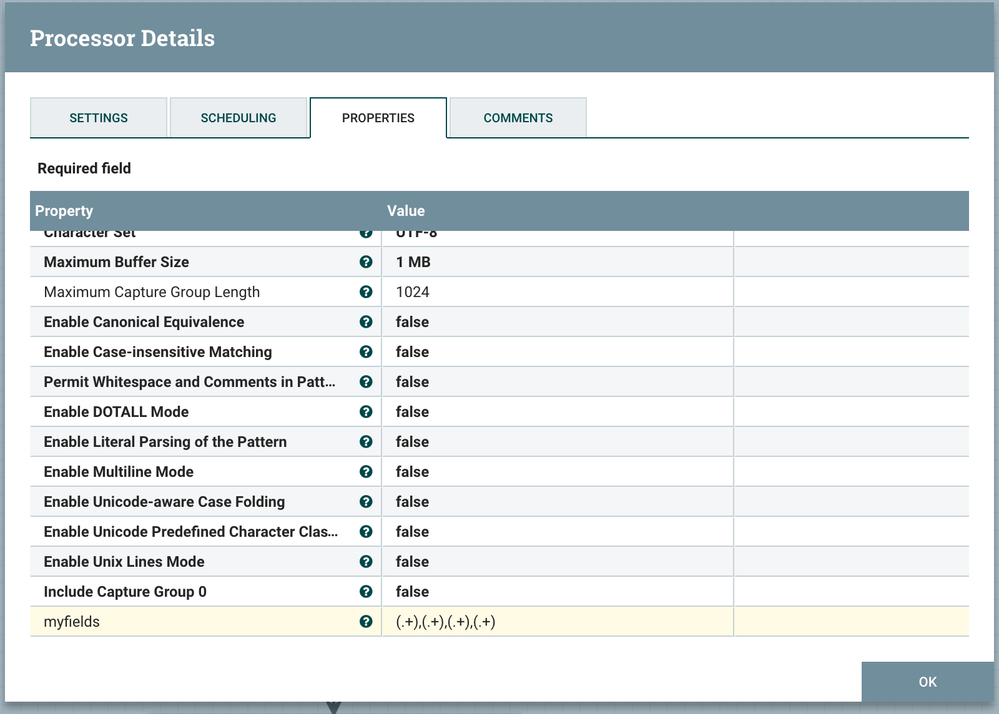Switch to the Scheduling tab
This screenshot has width=999, height=714.
click(x=238, y=118)
